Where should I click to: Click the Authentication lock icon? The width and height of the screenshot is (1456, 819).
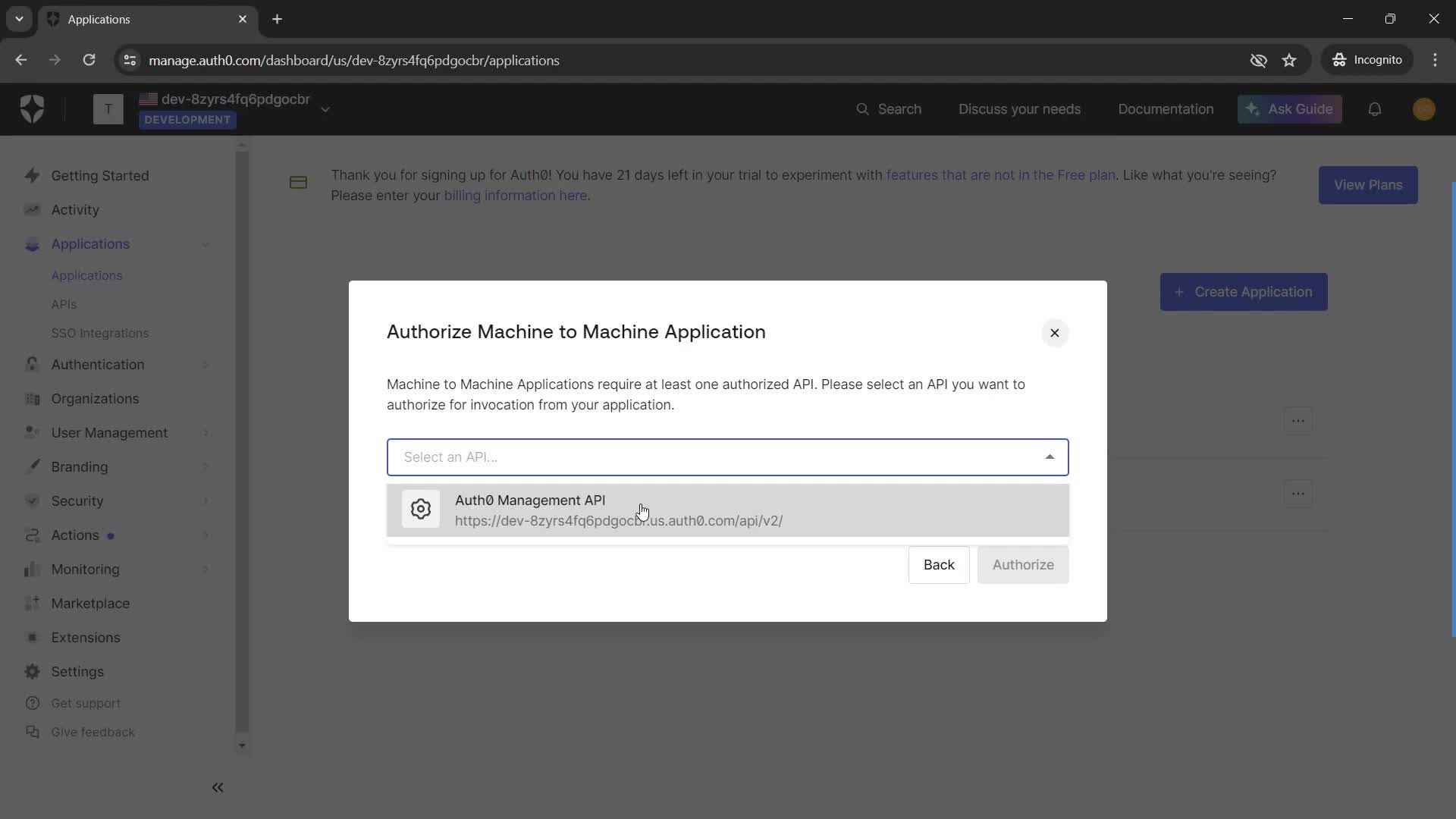coord(32,364)
